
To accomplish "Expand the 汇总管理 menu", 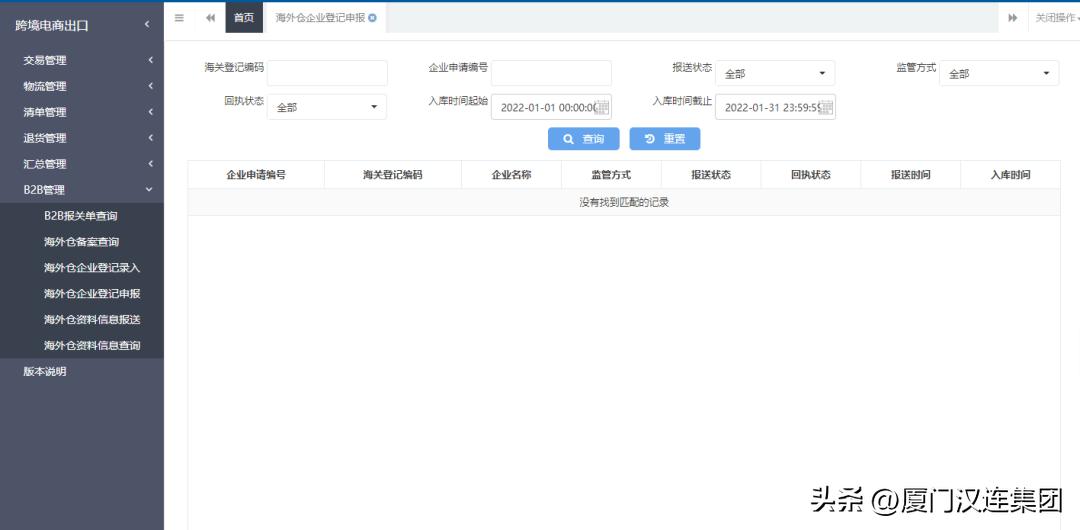I will (82, 164).
